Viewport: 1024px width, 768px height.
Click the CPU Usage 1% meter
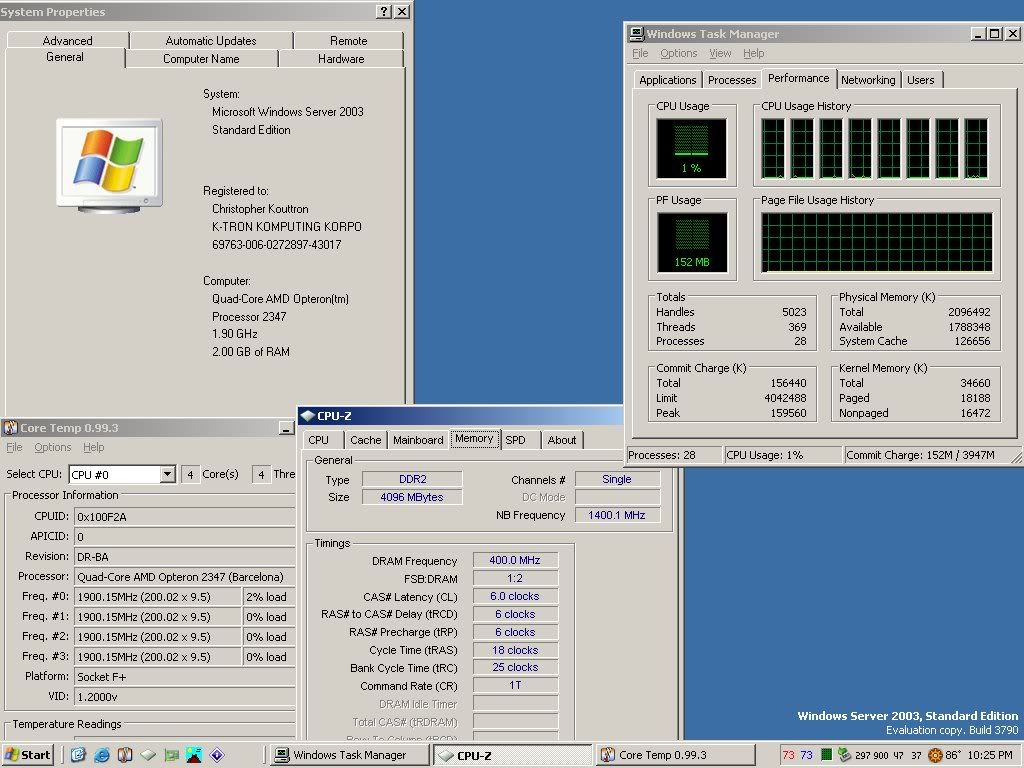[692, 148]
